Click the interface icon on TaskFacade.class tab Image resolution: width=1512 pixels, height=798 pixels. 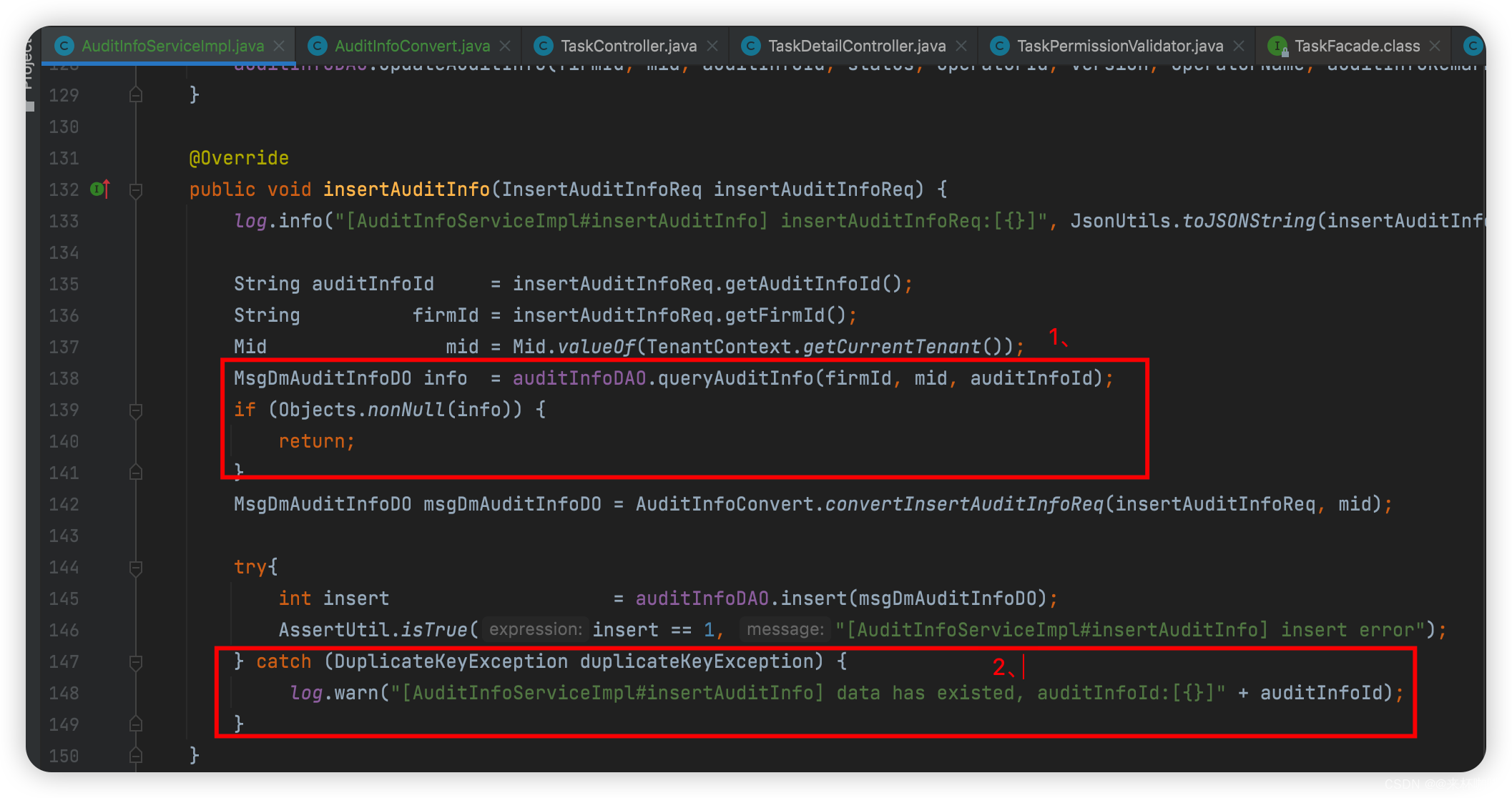tap(1277, 46)
